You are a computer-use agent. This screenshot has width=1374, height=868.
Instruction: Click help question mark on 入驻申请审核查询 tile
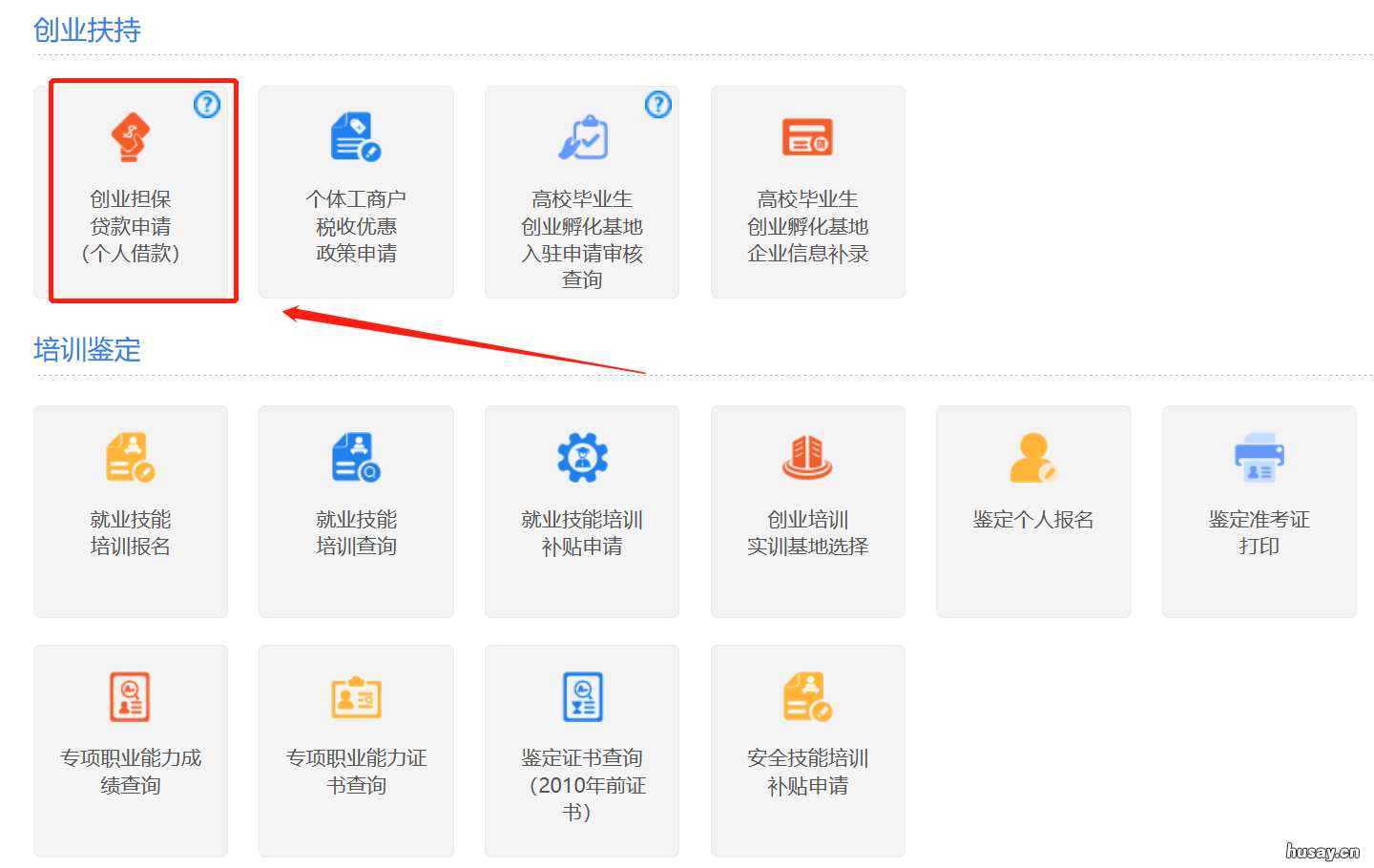(x=658, y=104)
